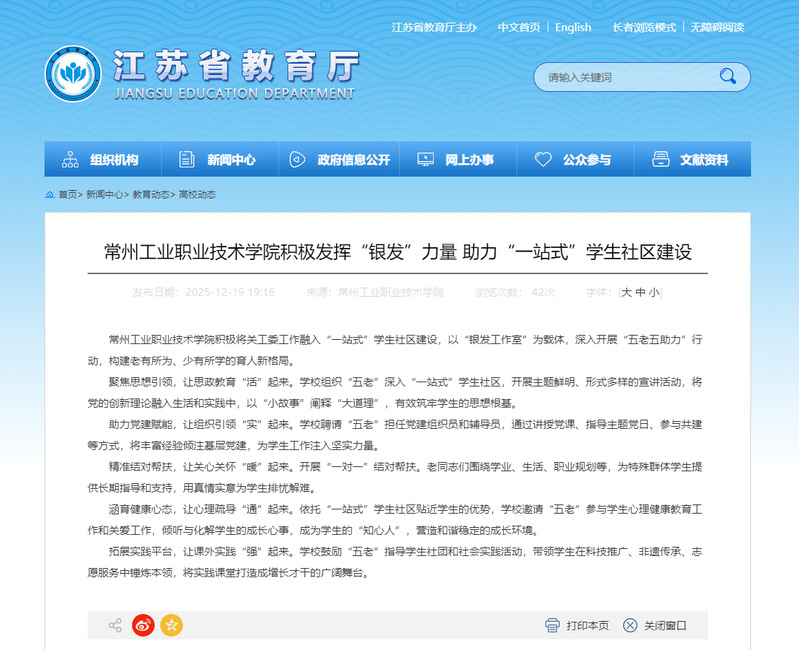
Task: Set font size to large (大)
Action: pyautogui.click(x=626, y=292)
